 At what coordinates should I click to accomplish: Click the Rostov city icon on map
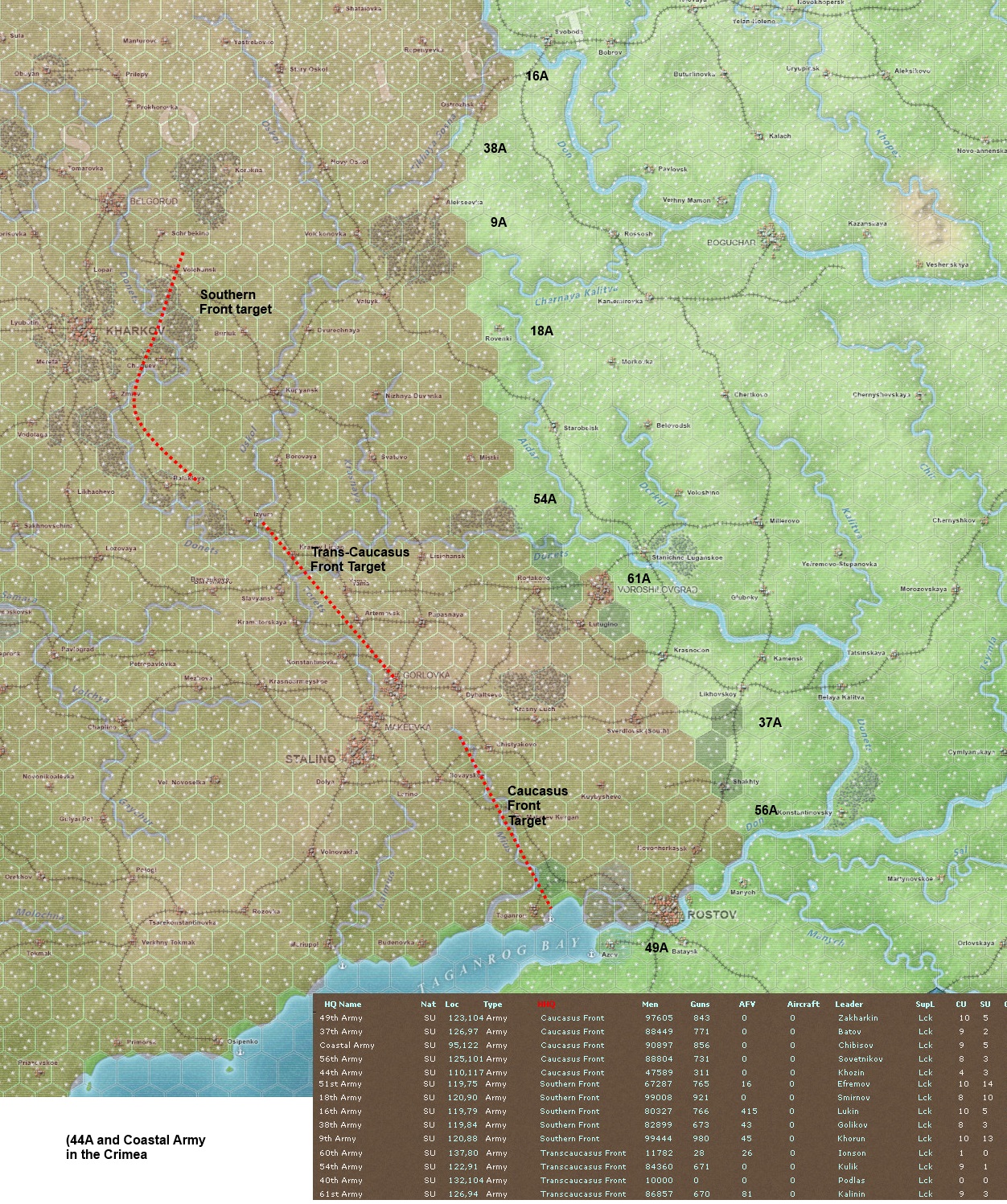click(666, 909)
